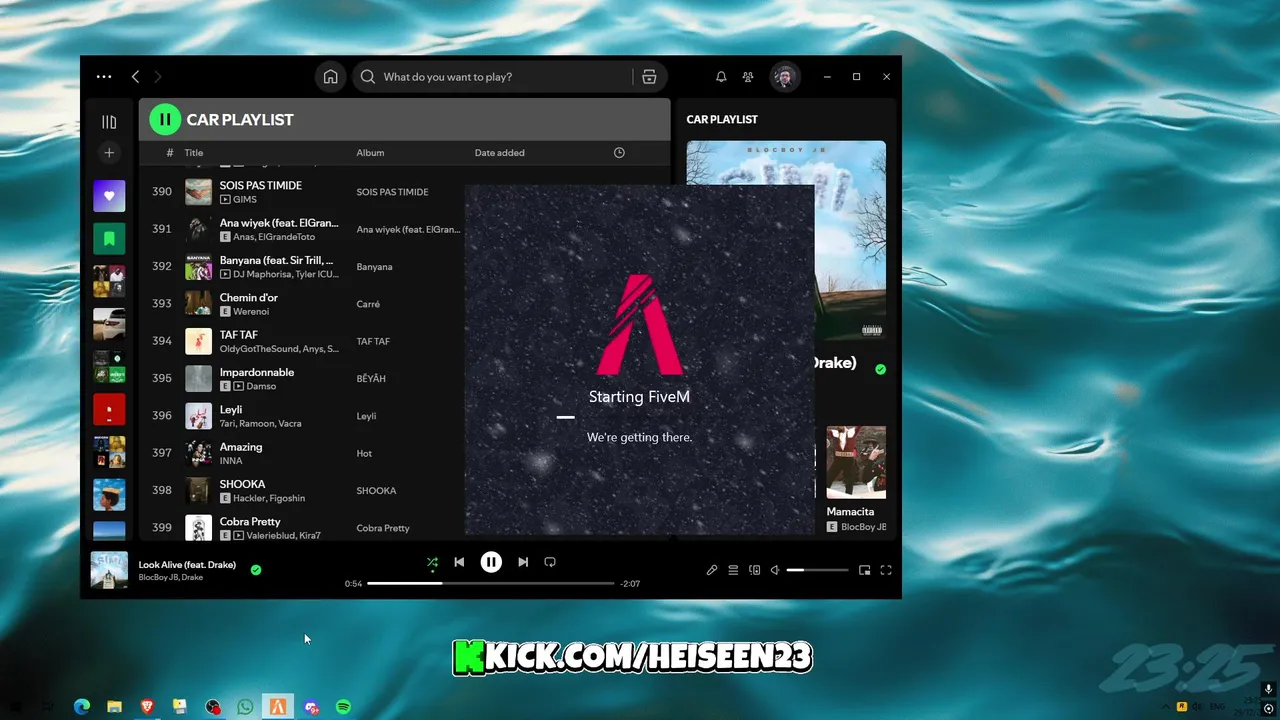Open the Mamacita cover in right panel
1280x720 pixels.
coord(856,462)
